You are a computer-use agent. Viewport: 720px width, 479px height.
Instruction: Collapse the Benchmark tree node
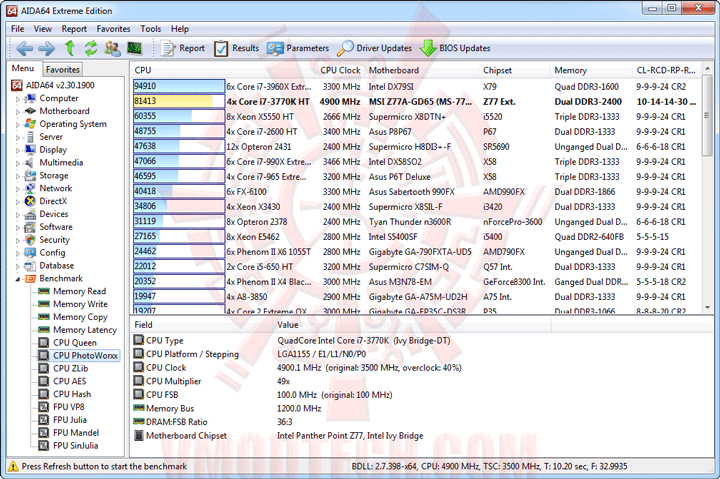(x=18, y=279)
